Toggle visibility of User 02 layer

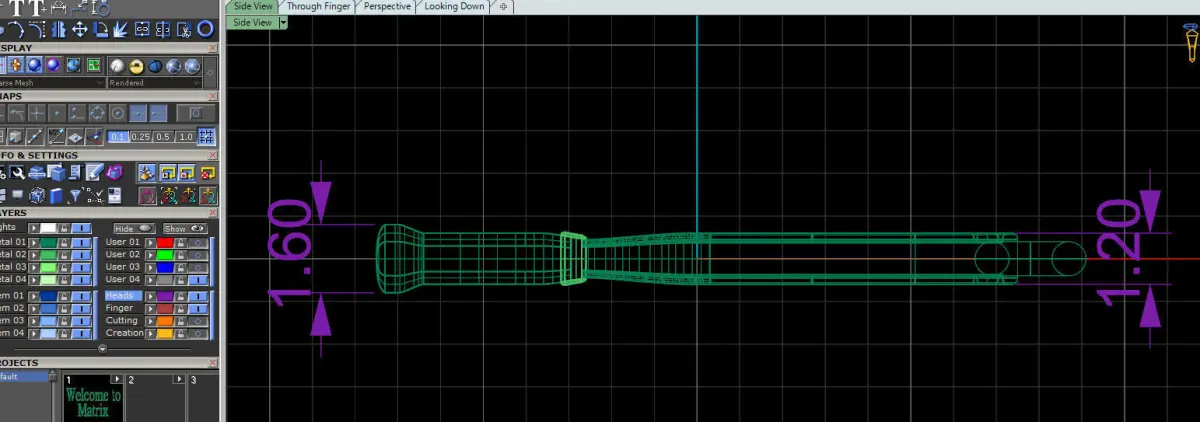(198, 254)
